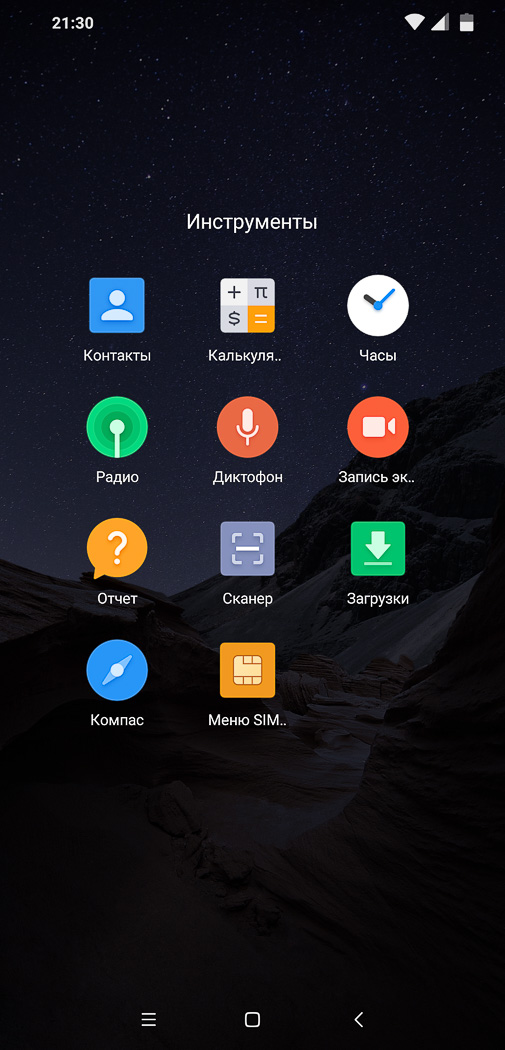This screenshot has height=1050, width=505.
Task: Tap the 21:30 clock in status bar
Action: [x=72, y=23]
